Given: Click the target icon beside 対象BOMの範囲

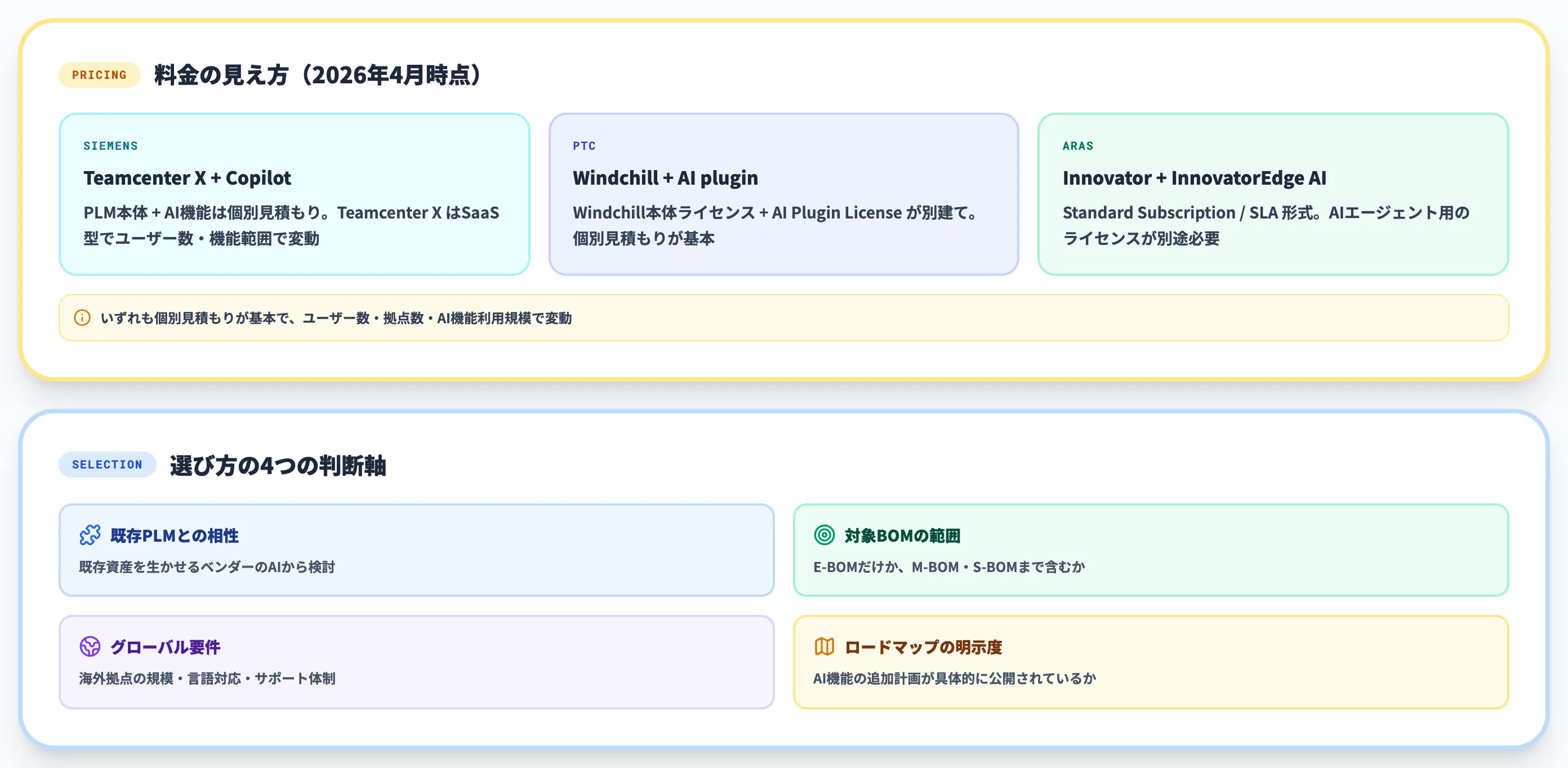Looking at the screenshot, I should tap(824, 535).
